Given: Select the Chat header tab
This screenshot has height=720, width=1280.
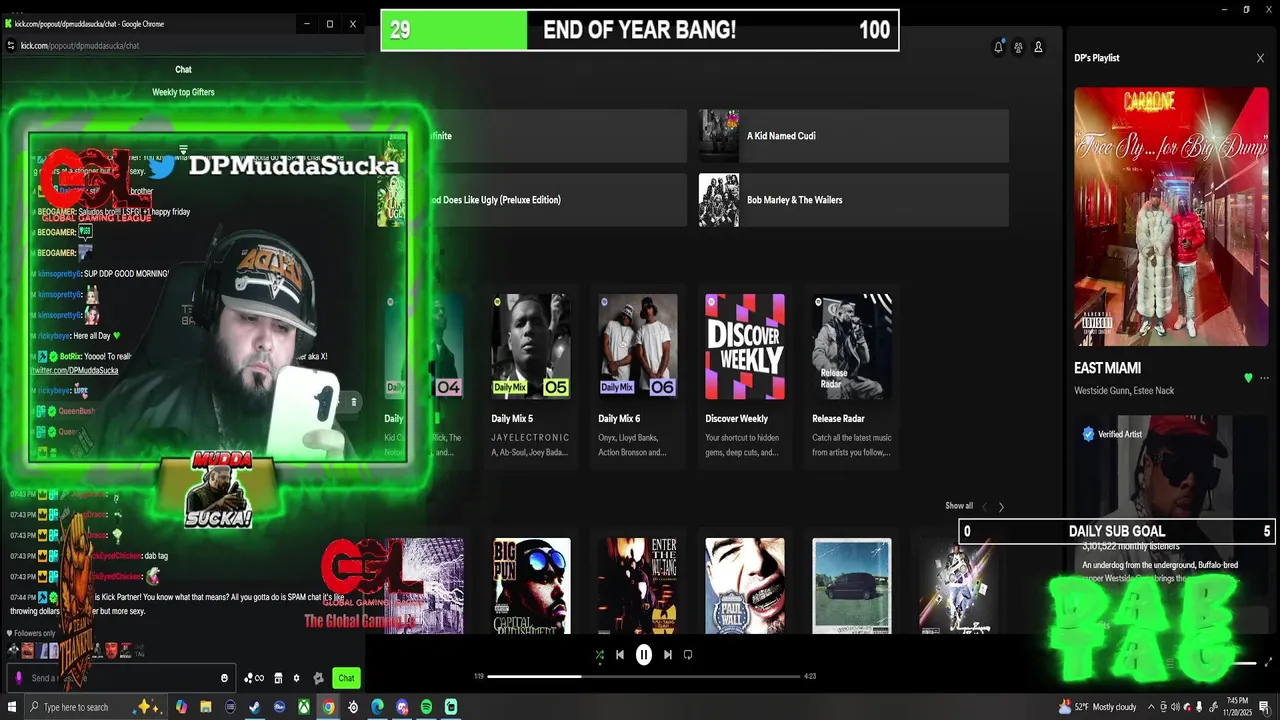Looking at the screenshot, I should pos(183,69).
